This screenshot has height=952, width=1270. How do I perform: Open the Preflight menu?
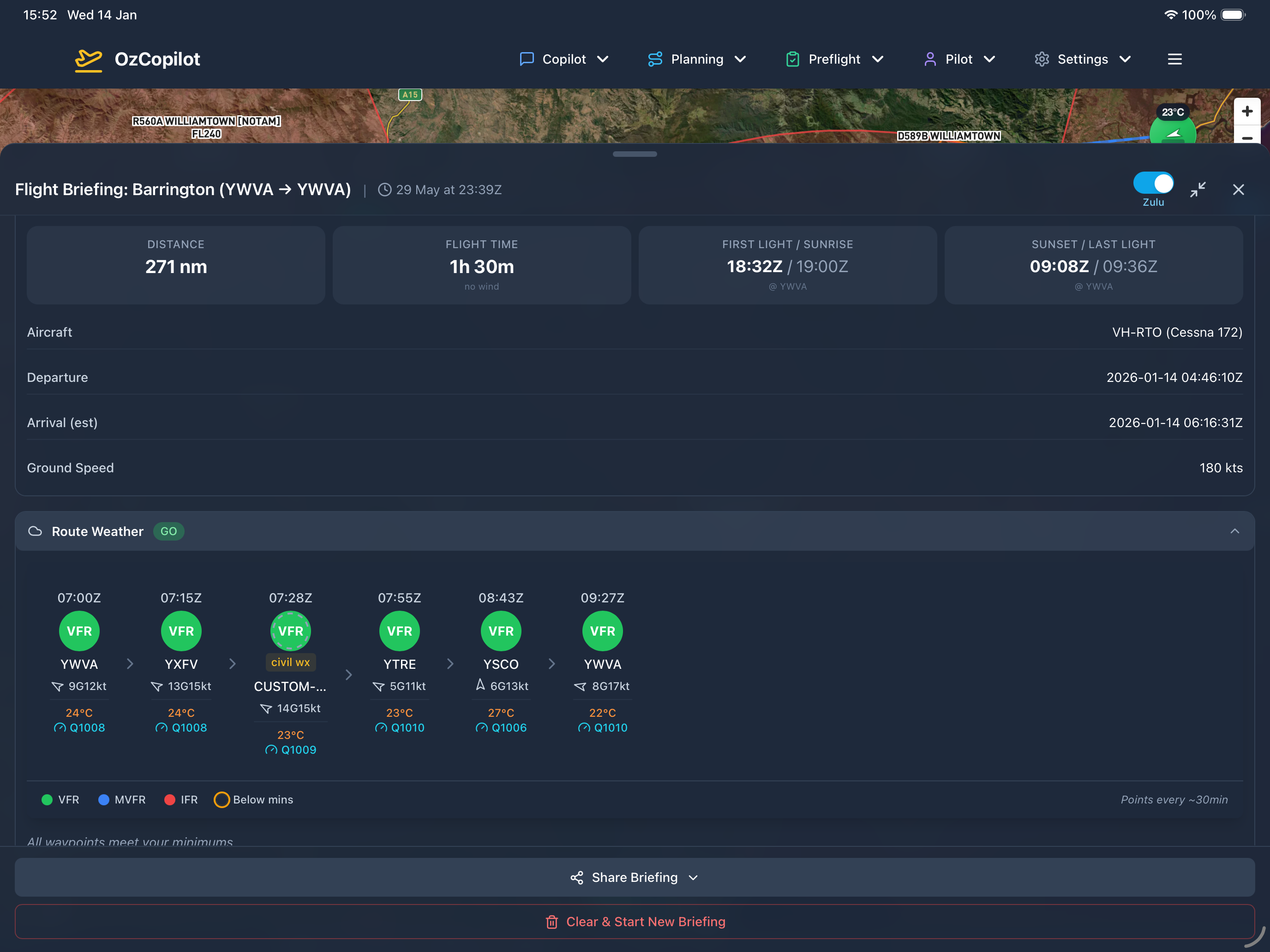[x=834, y=59]
